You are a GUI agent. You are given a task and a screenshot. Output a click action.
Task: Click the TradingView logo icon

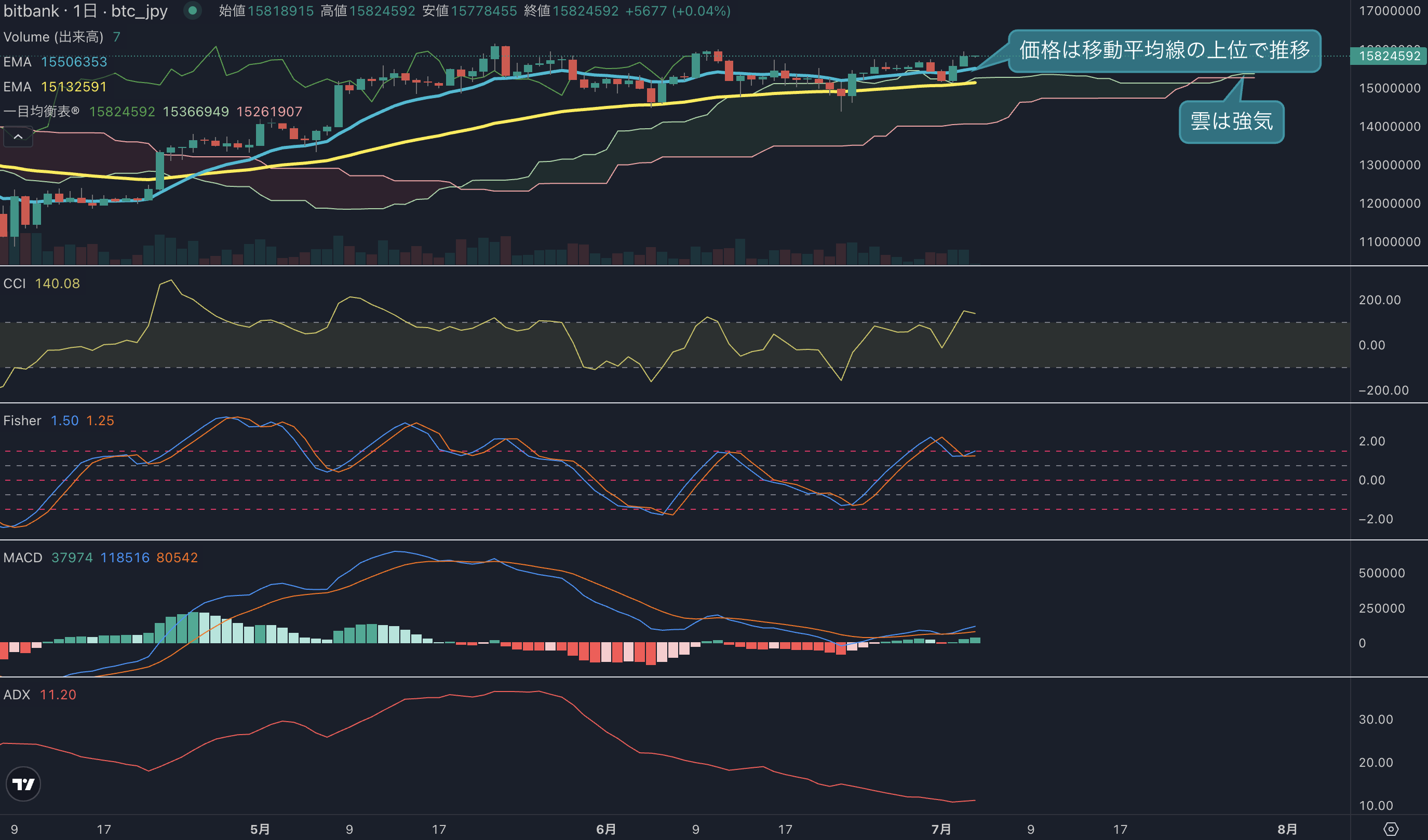pyautogui.click(x=23, y=784)
